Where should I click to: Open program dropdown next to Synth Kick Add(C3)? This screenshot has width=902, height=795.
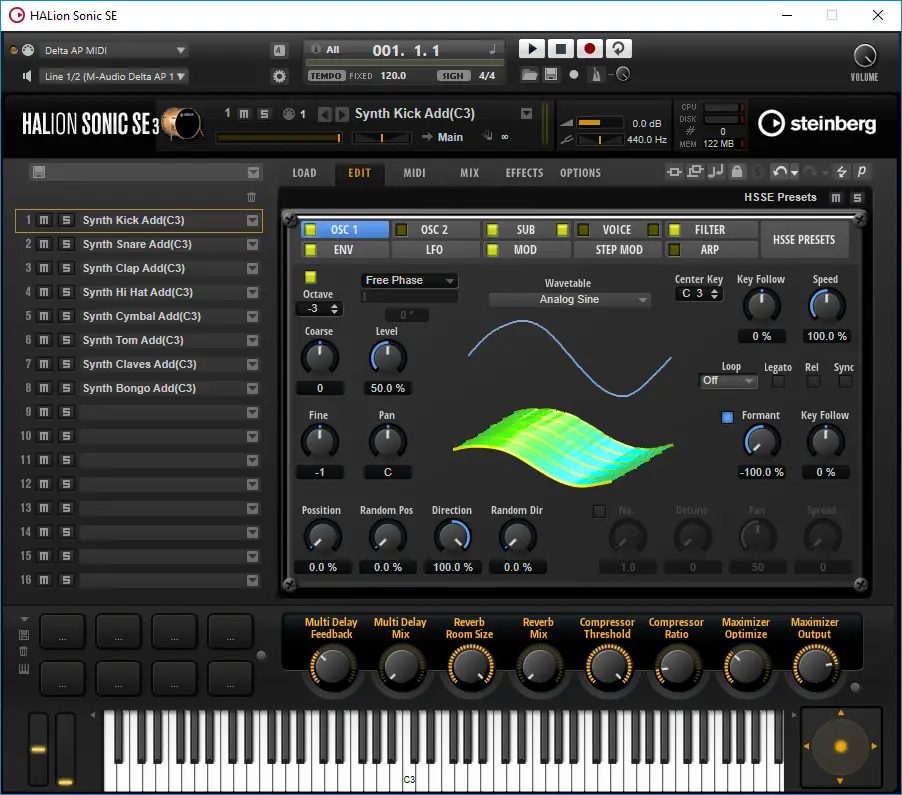click(526, 113)
